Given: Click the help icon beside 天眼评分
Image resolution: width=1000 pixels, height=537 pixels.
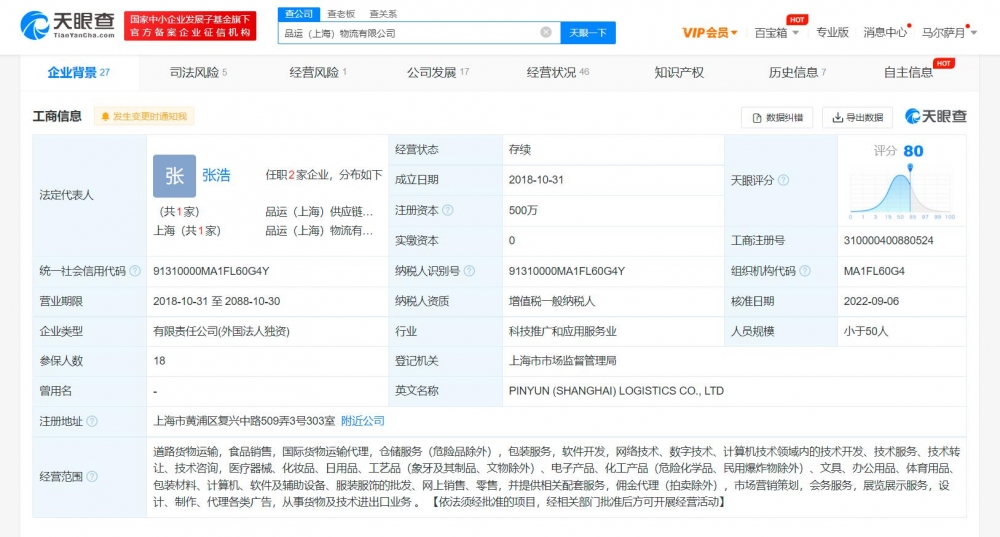Looking at the screenshot, I should coord(783,180).
